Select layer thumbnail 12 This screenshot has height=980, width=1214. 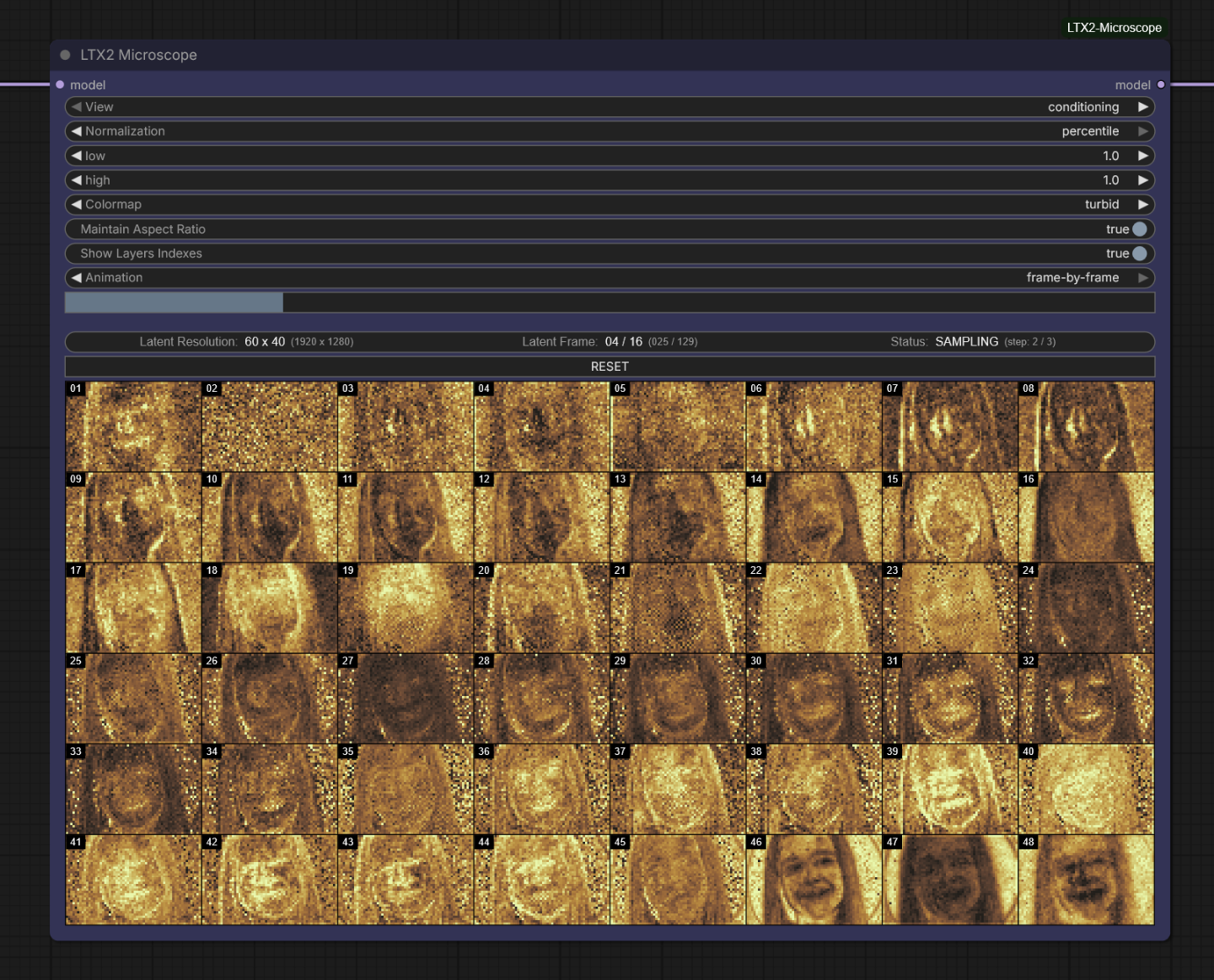coord(542,517)
